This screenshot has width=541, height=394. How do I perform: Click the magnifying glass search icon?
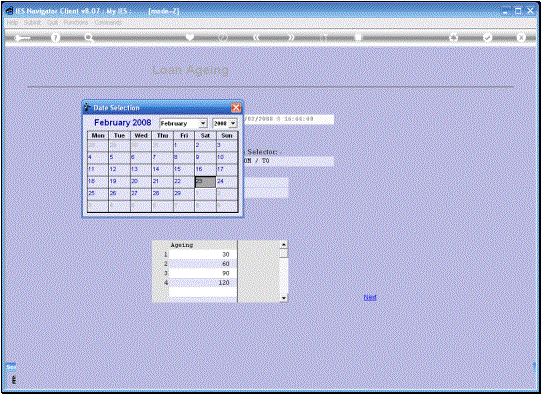89,38
